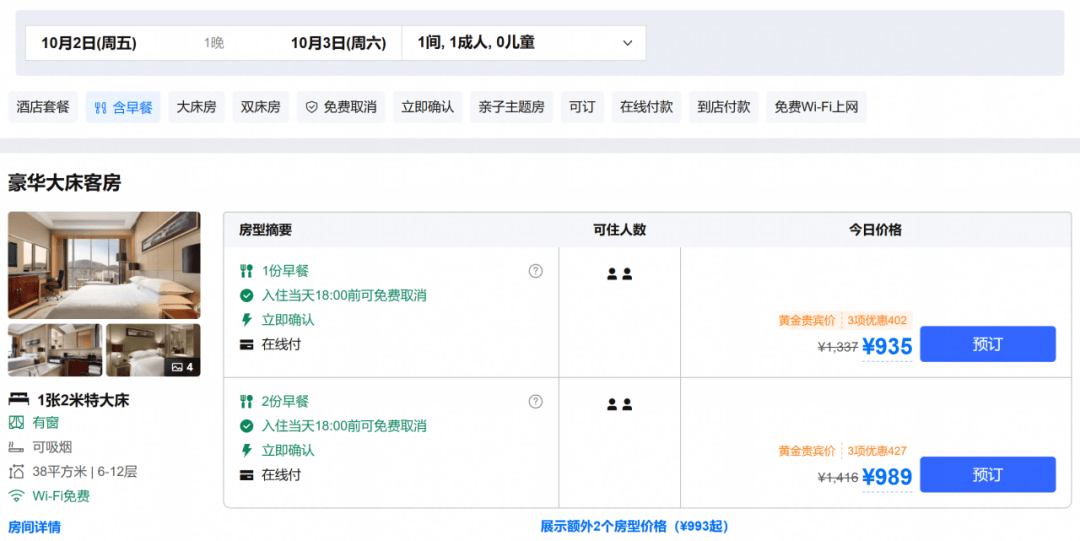This screenshot has height=541, width=1080.
Task: Open check-in date 10月2日(周五) picker
Action: 89,43
